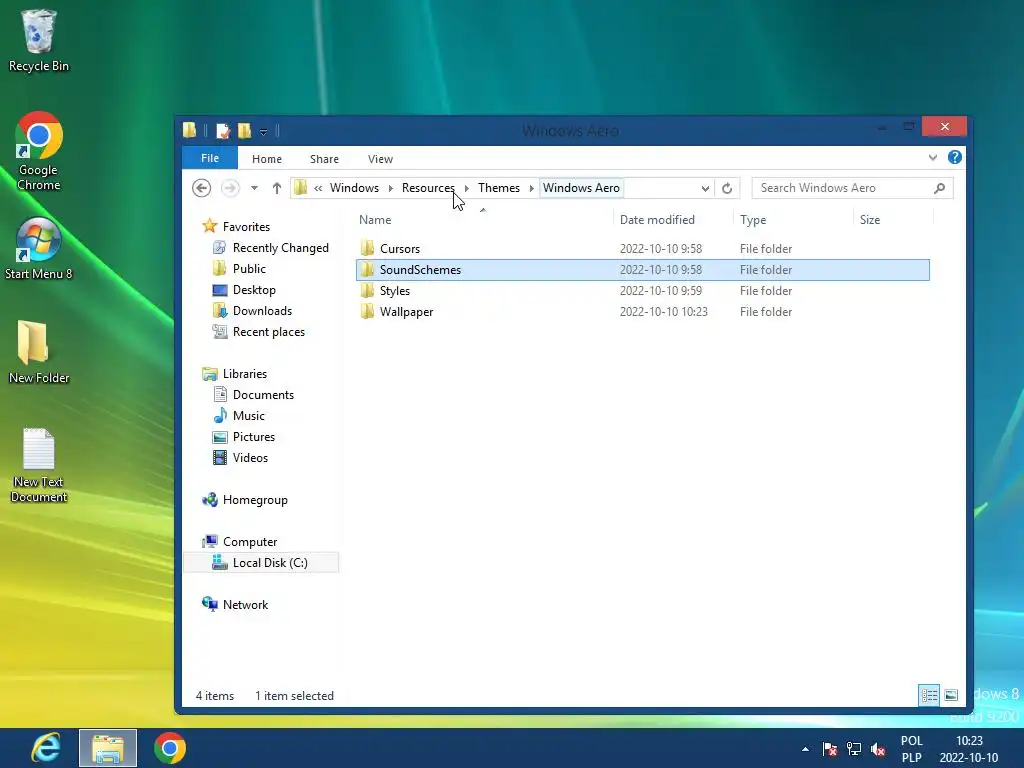This screenshot has height=768, width=1024.
Task: Expand arrow after Windows breadcrumb
Action: tap(391, 188)
